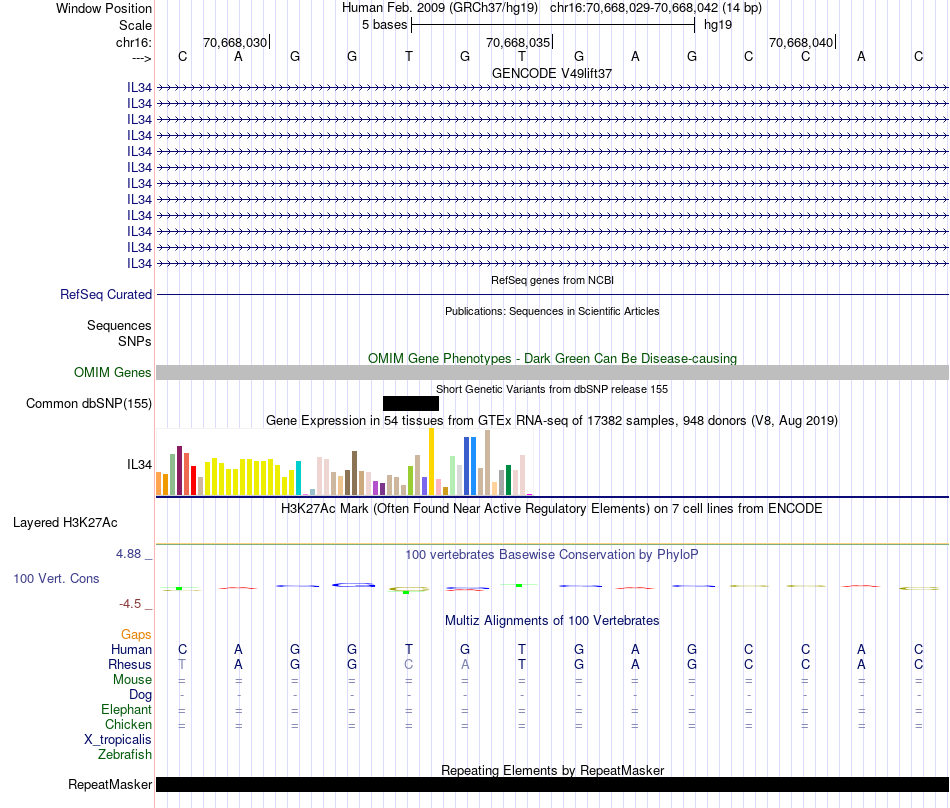Click the 4.88 PhyloP upper scale value

[x=128, y=554]
